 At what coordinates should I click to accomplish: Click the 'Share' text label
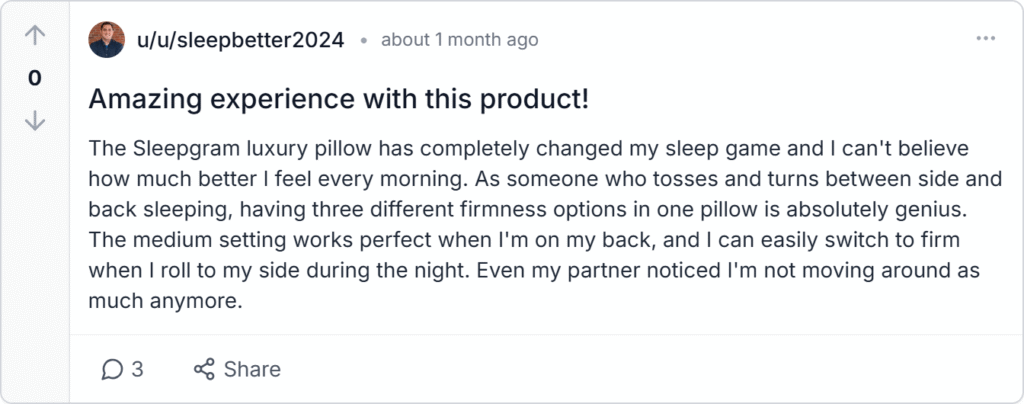point(252,369)
